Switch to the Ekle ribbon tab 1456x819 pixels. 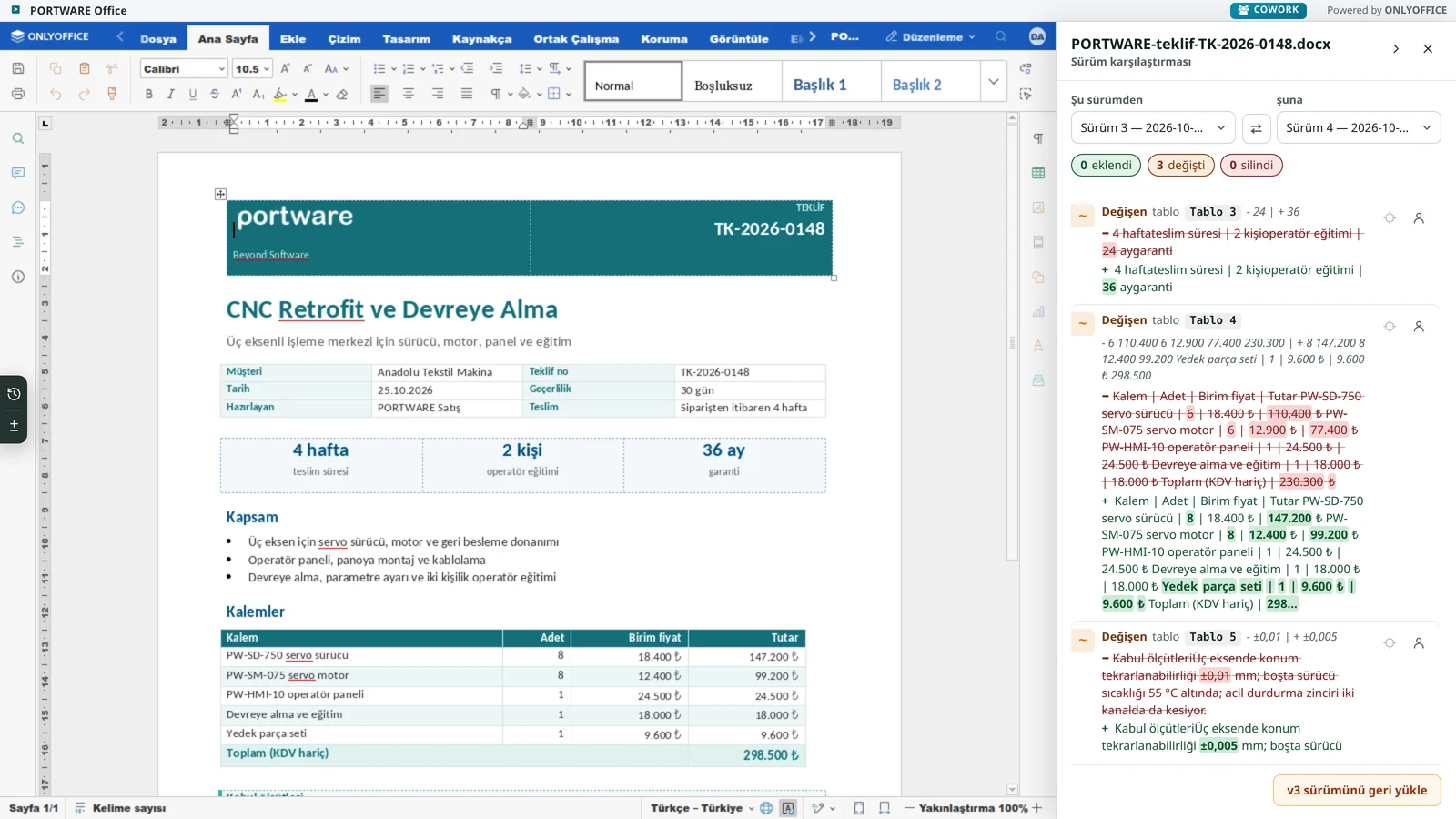coord(293,39)
